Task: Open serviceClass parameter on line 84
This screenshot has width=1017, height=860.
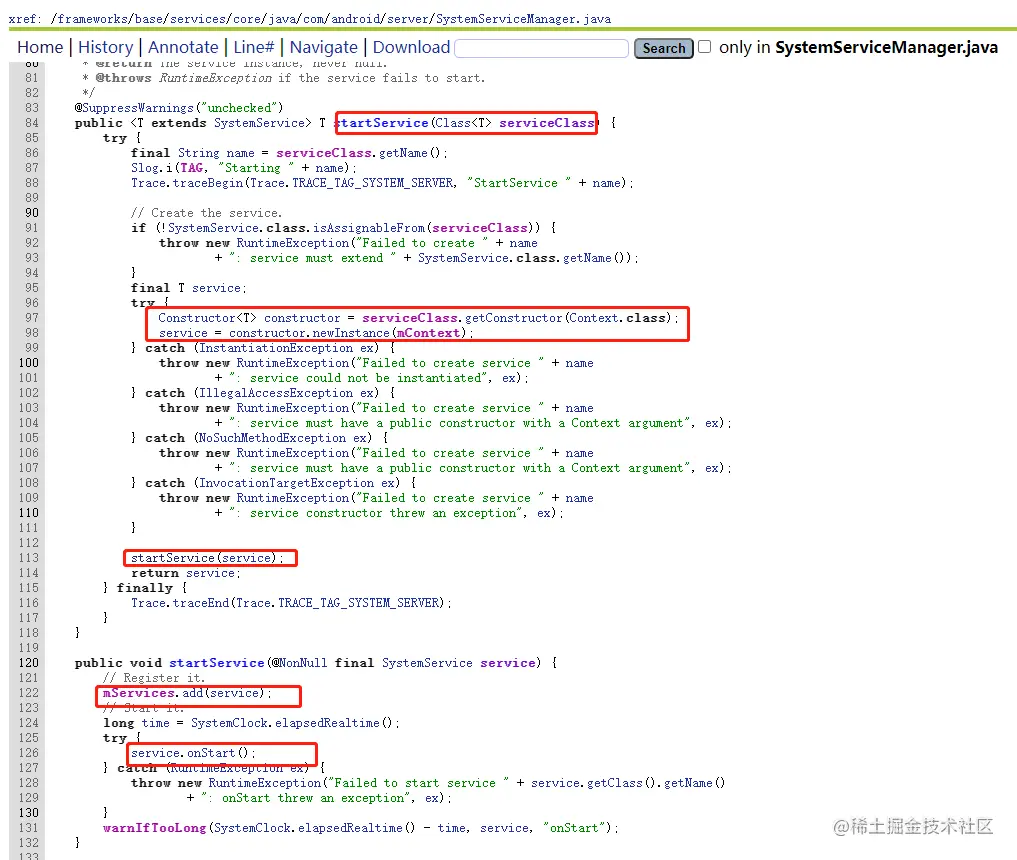Action: click(x=547, y=123)
